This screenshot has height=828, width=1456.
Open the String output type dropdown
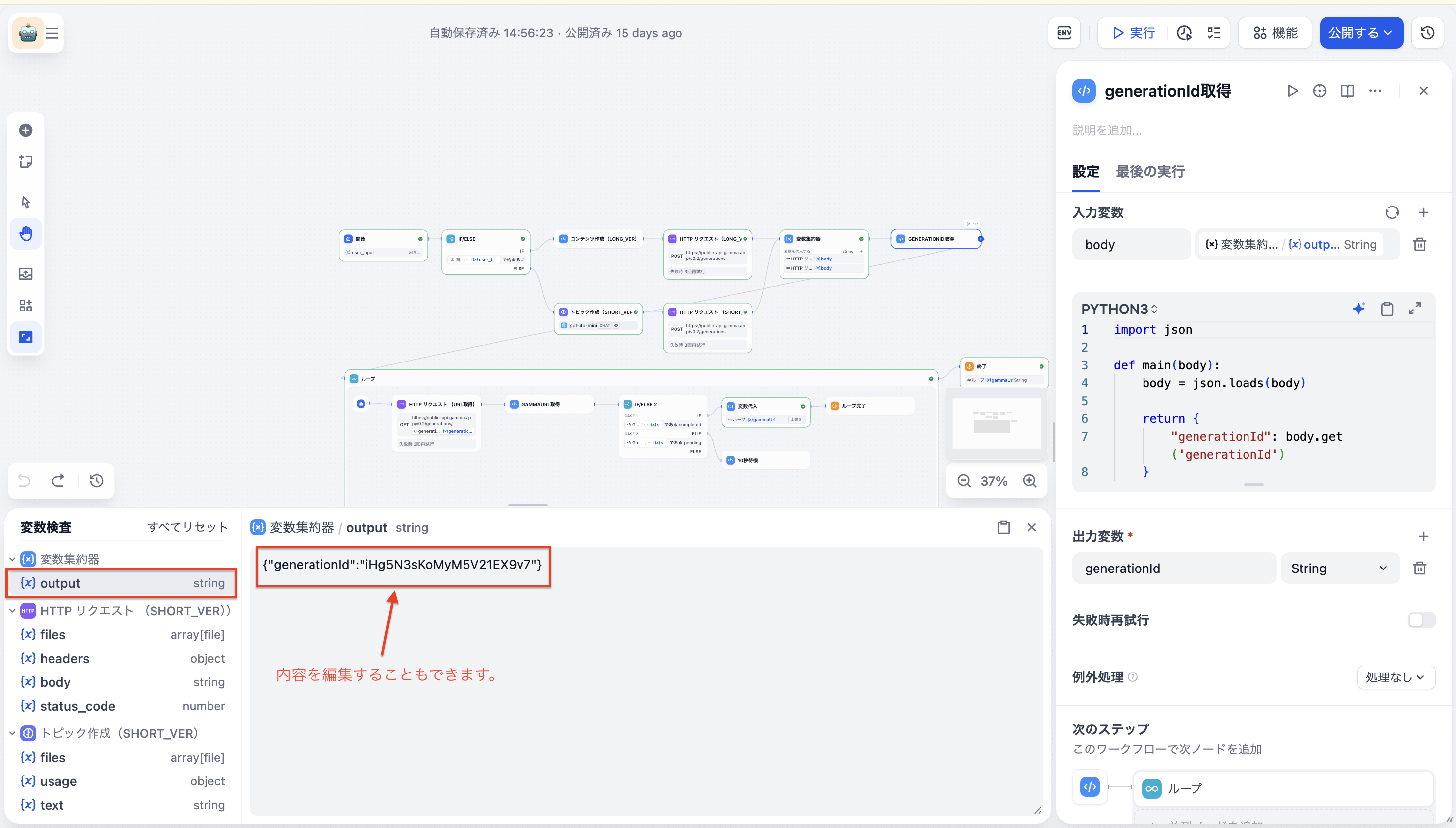coord(1339,568)
